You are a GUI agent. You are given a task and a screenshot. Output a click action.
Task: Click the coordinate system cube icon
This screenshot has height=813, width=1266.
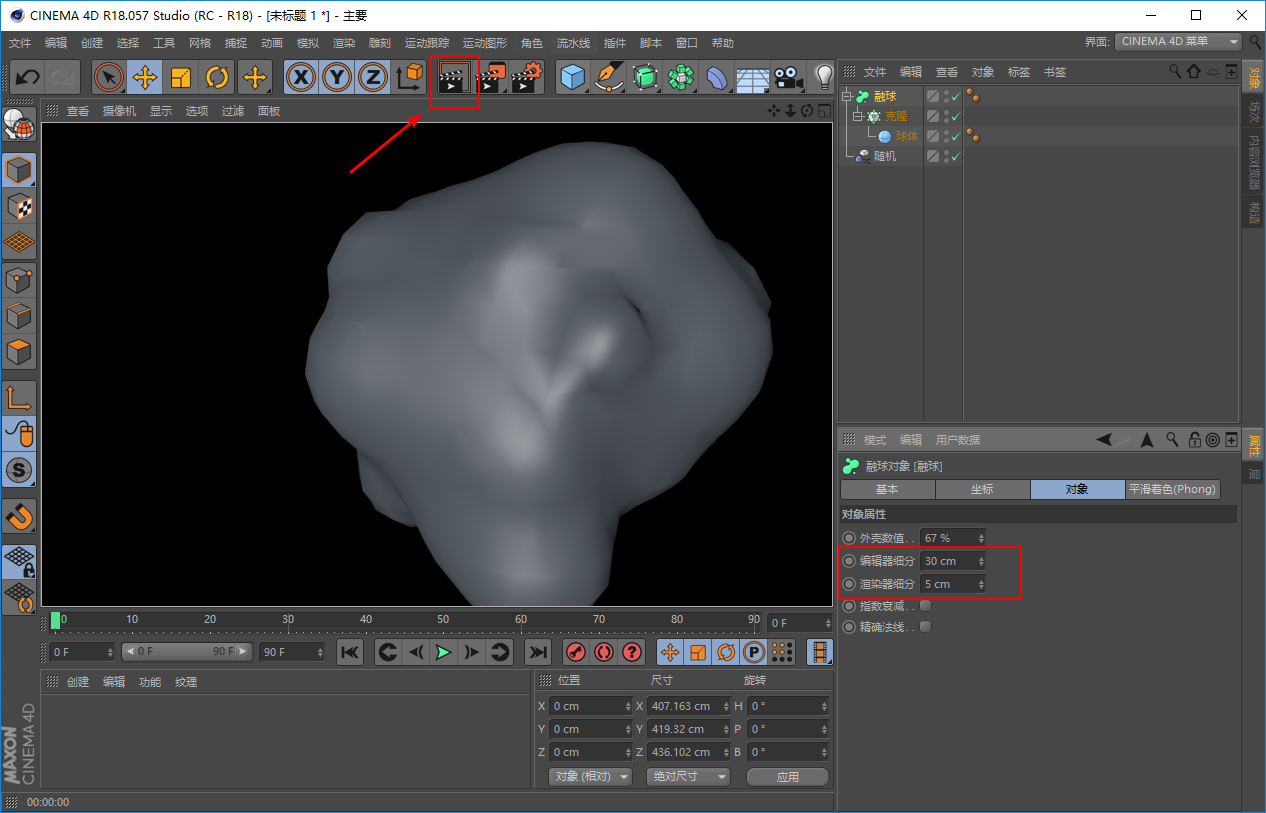409,77
